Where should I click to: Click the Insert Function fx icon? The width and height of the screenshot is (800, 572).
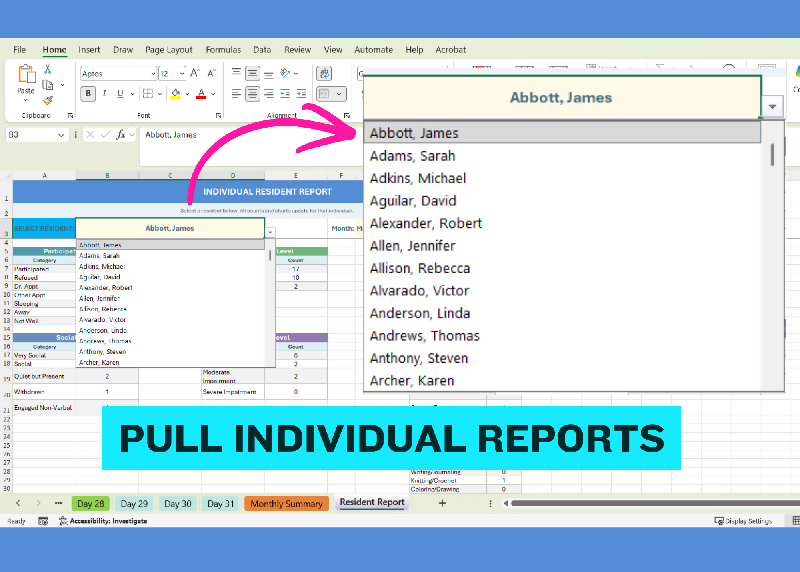pyautogui.click(x=120, y=135)
